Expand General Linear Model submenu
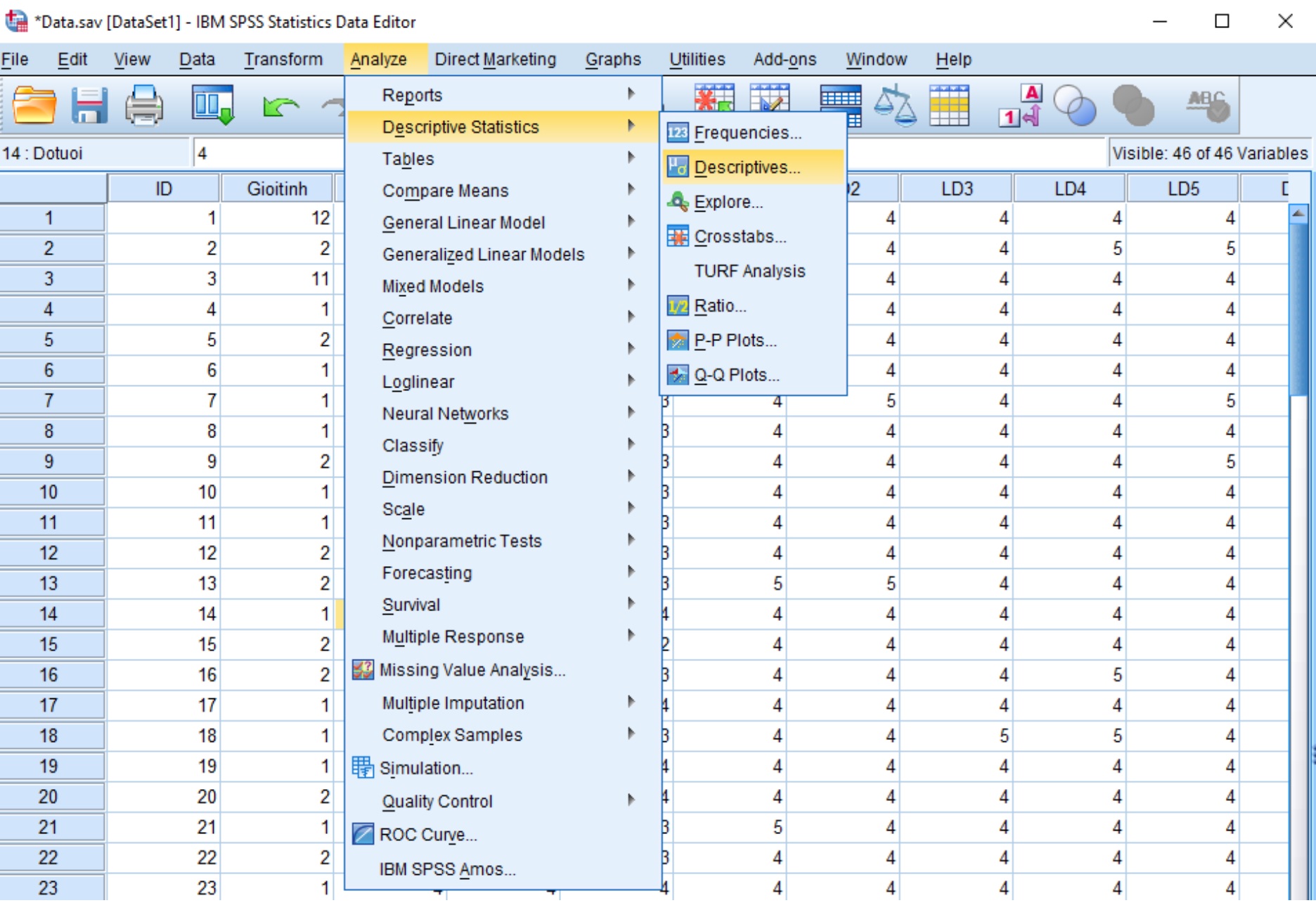 coord(503,223)
